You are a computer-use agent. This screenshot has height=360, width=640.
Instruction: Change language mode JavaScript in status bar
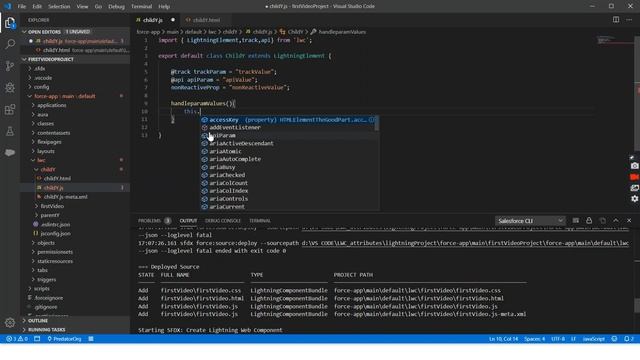tap(593, 339)
